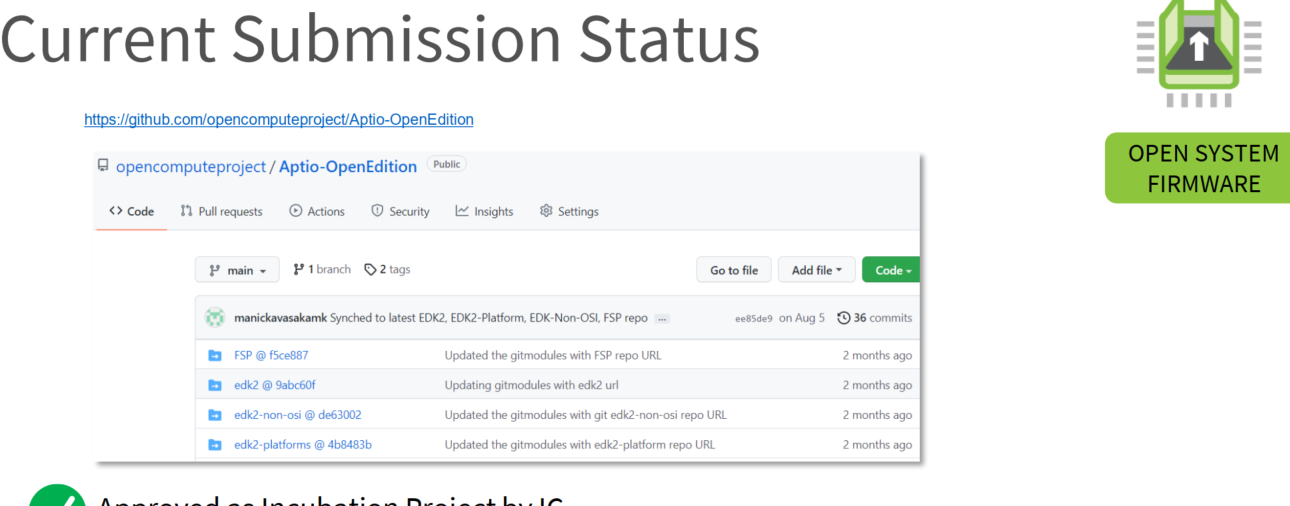Click '2 months ago' in the FSP row
This screenshot has height=506, width=1290.
(877, 355)
